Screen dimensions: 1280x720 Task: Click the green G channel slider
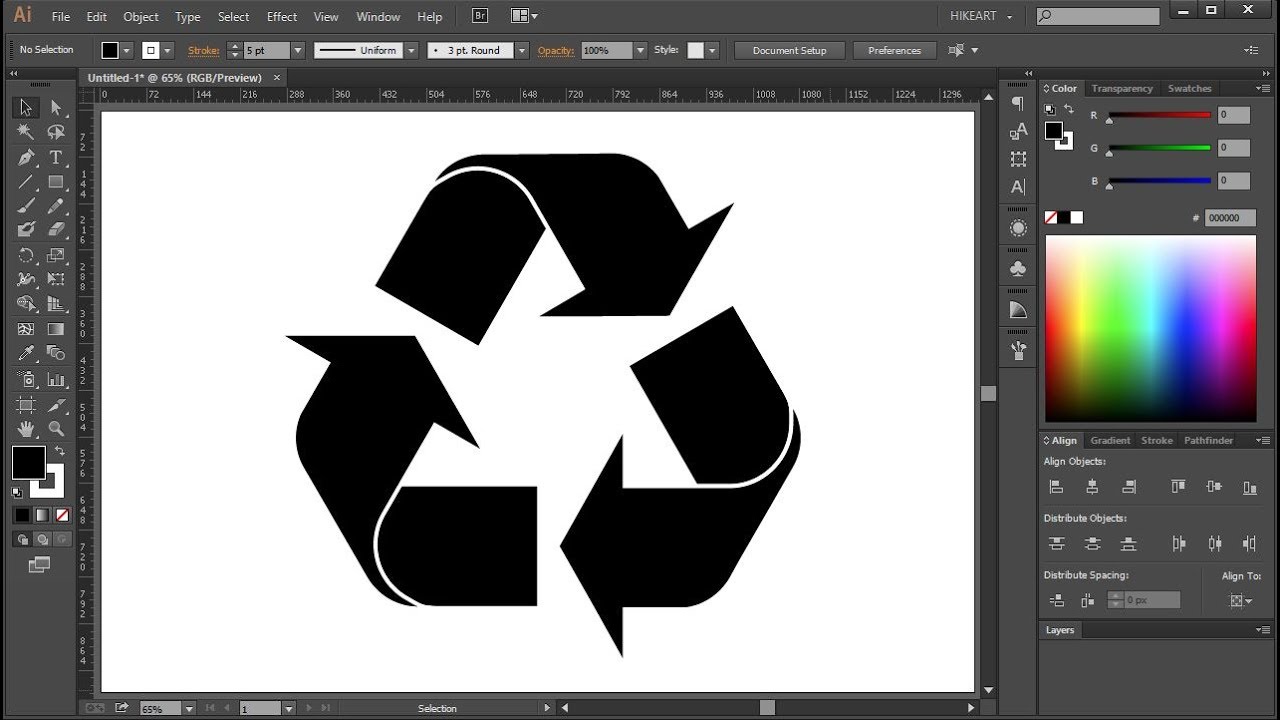1160,149
